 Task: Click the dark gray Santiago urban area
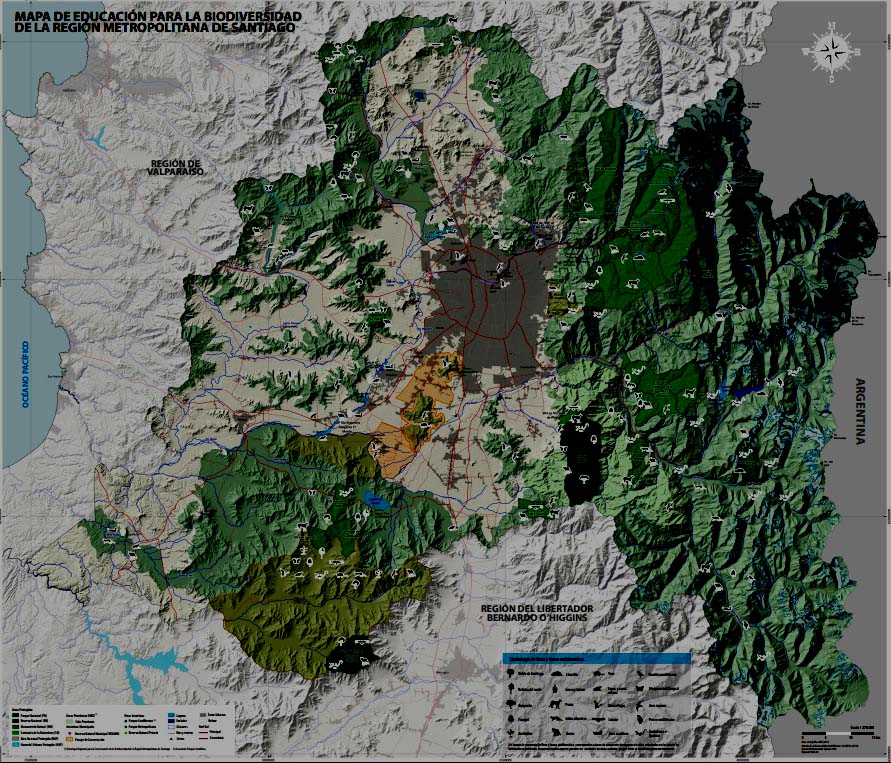(488, 310)
